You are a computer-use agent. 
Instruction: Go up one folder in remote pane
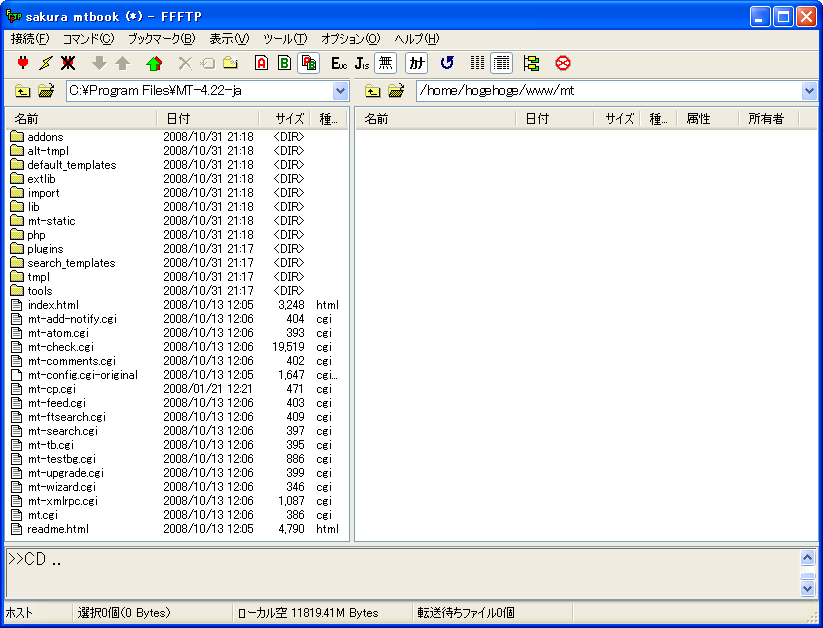(373, 91)
